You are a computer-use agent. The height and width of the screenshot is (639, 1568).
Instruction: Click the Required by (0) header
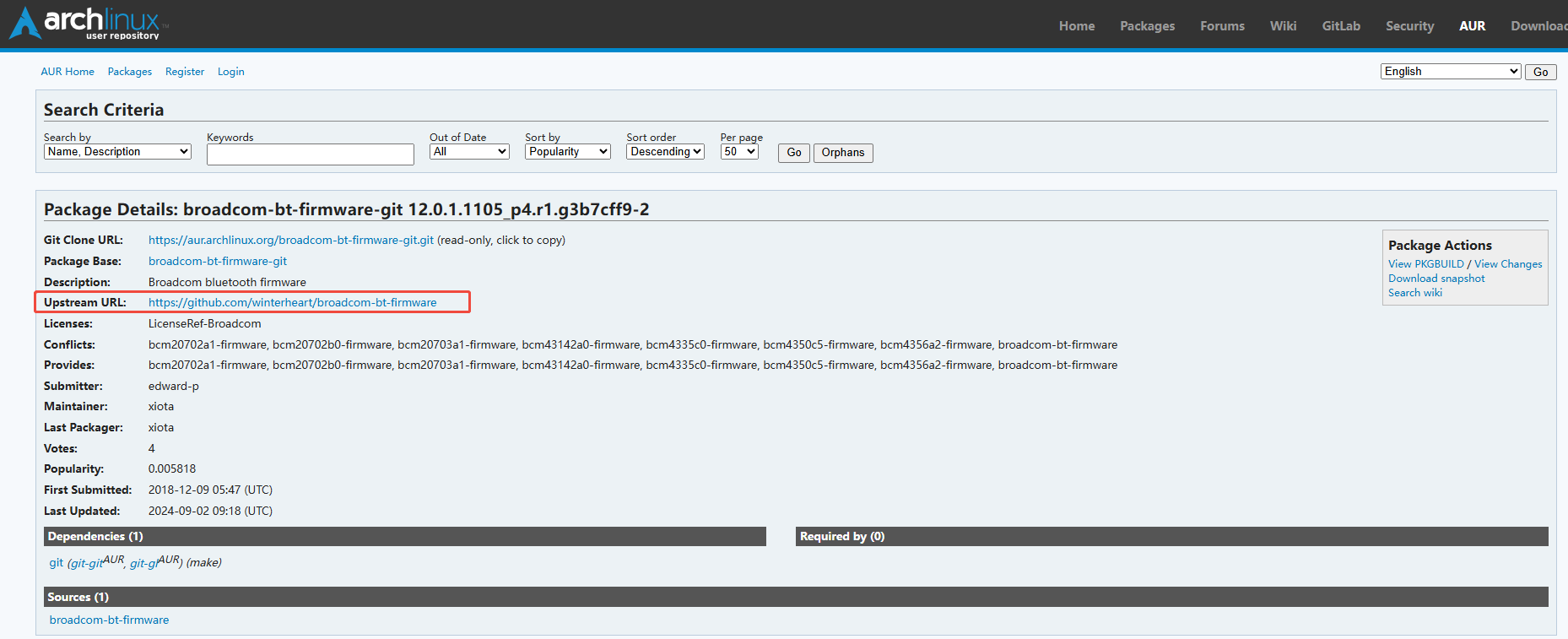click(x=1172, y=537)
